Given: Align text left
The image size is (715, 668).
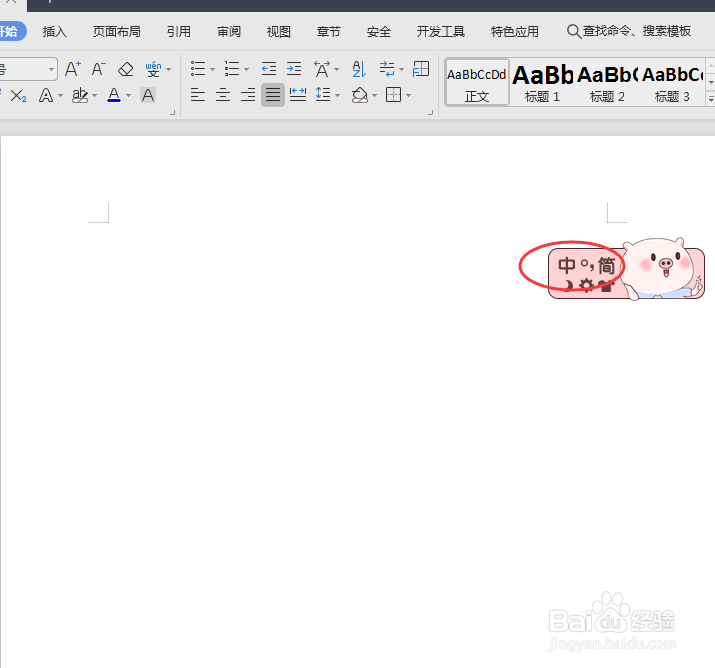Looking at the screenshot, I should 198,95.
